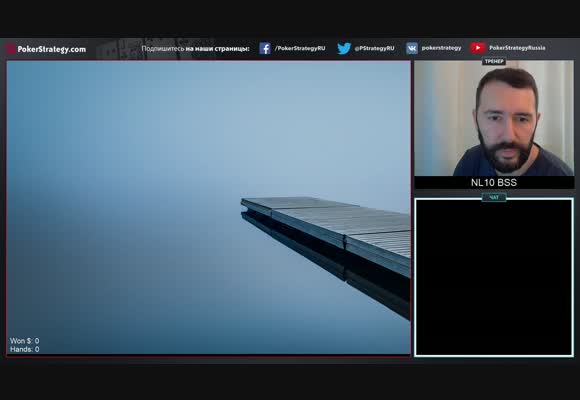Viewport: 580px width, 400px height.
Task: Click the Twitter bird icon
Action: (344, 48)
